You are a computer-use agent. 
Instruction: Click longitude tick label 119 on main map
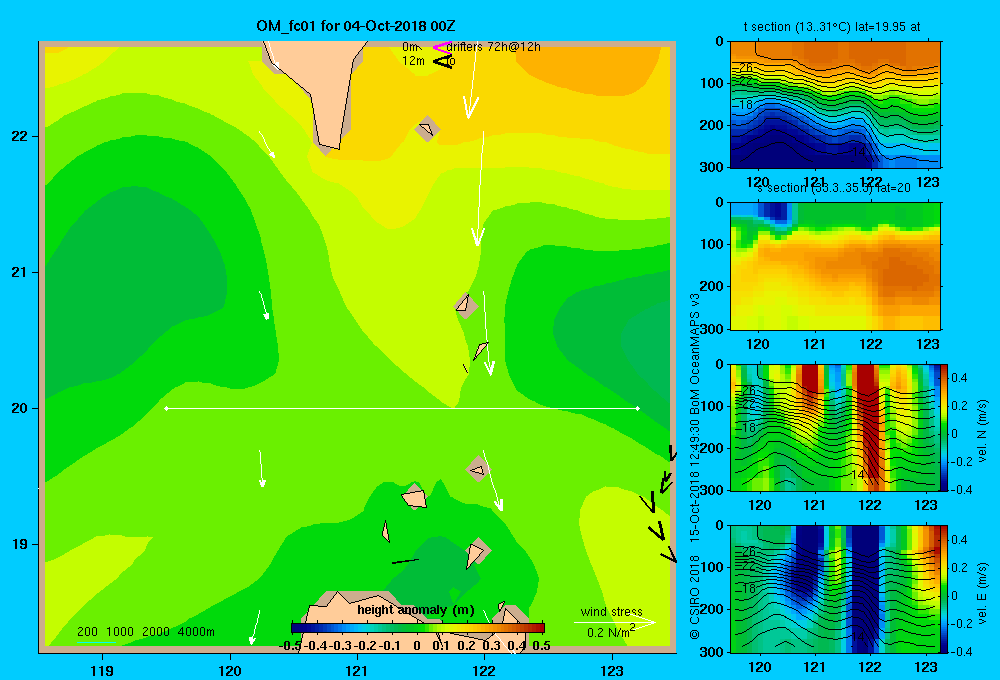[x=102, y=670]
